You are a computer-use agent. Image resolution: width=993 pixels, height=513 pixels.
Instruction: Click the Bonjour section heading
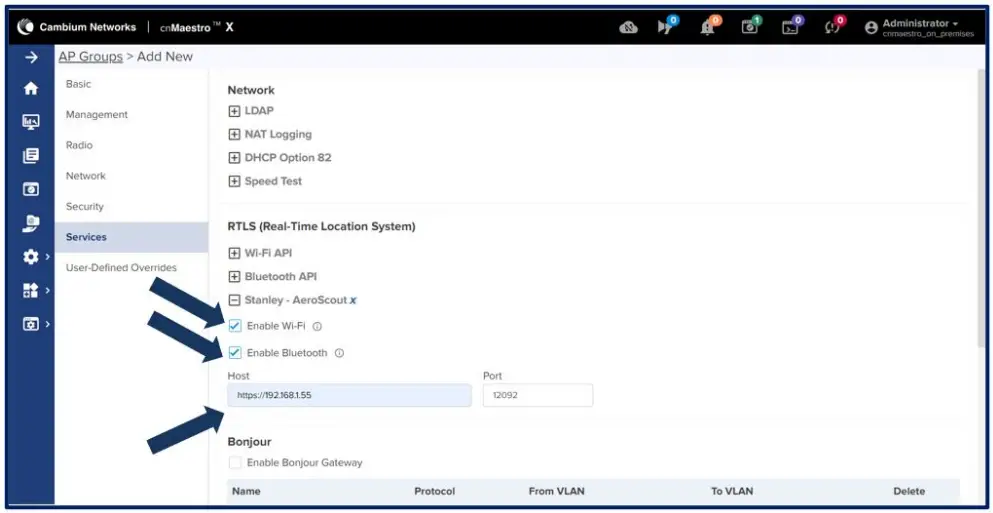[x=250, y=441]
